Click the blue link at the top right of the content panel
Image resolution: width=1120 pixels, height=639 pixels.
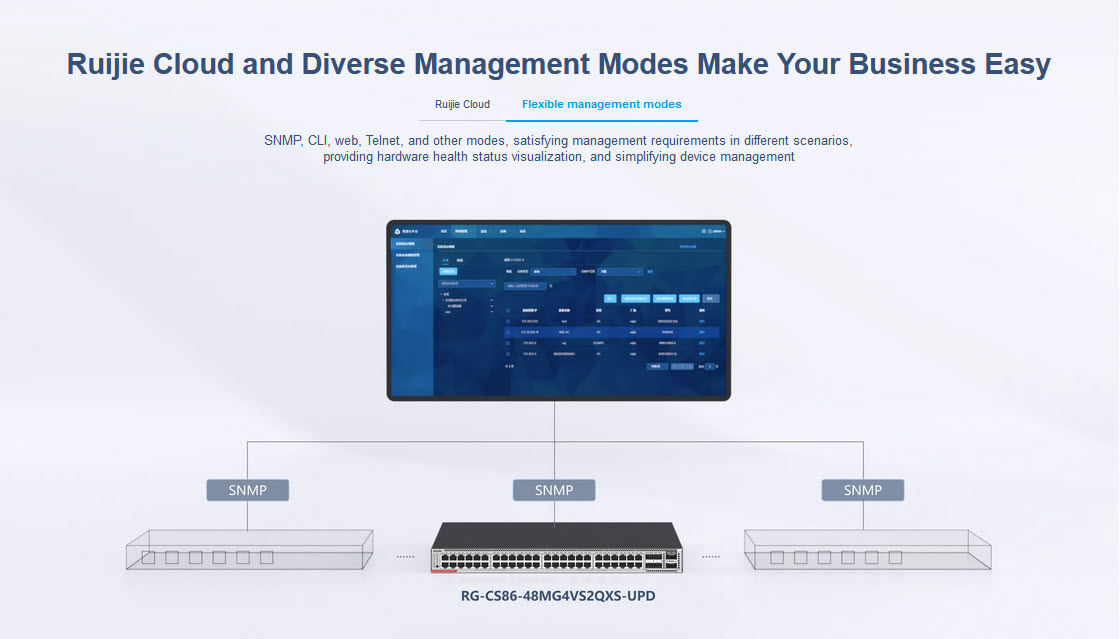688,246
